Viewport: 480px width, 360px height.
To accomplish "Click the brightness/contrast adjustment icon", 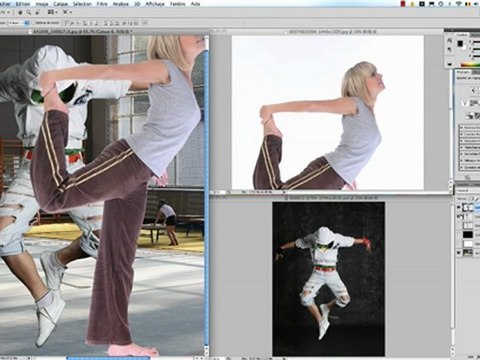I will tap(473, 90).
